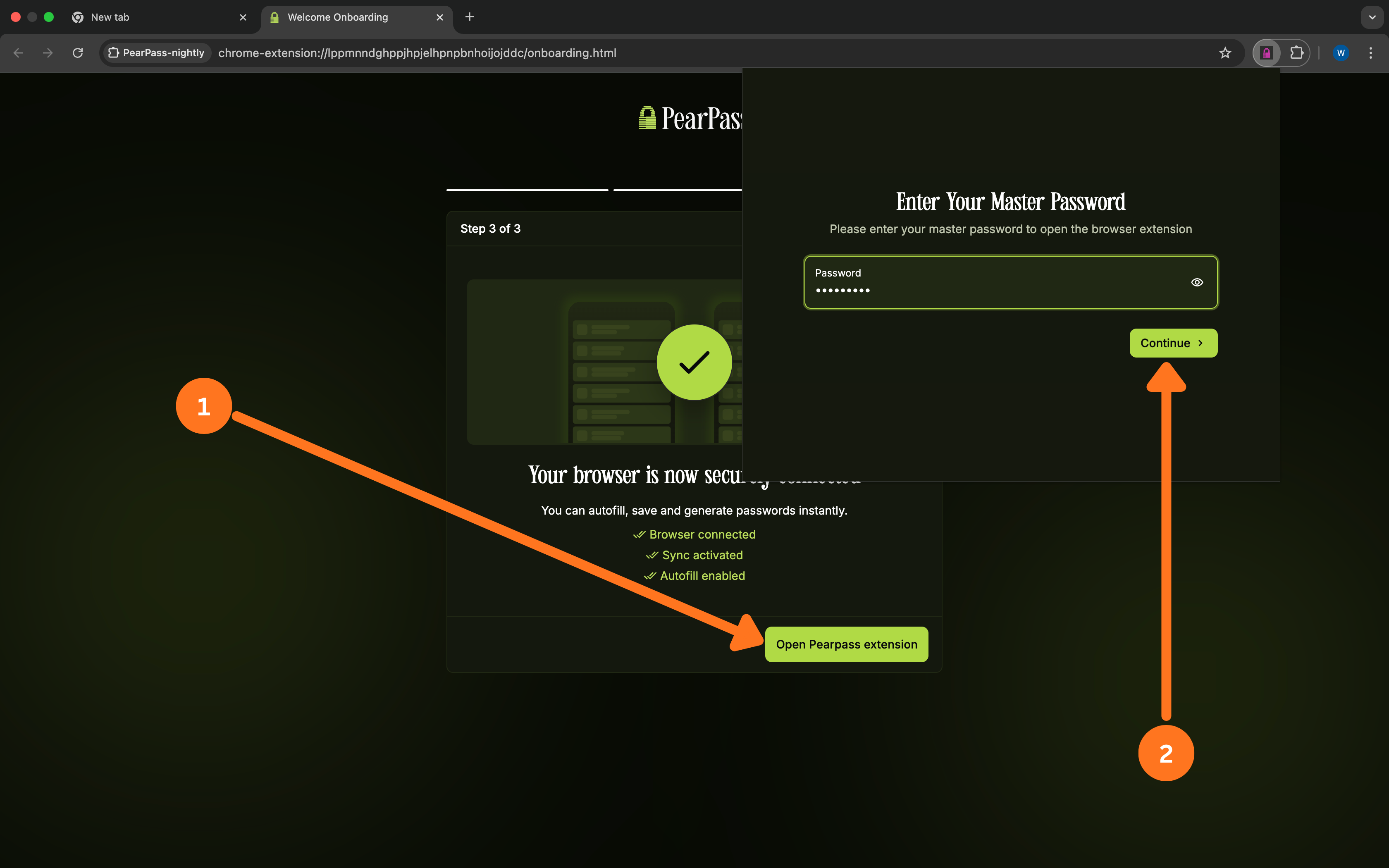Click the 'Step 3 of 3' label

pos(490,229)
